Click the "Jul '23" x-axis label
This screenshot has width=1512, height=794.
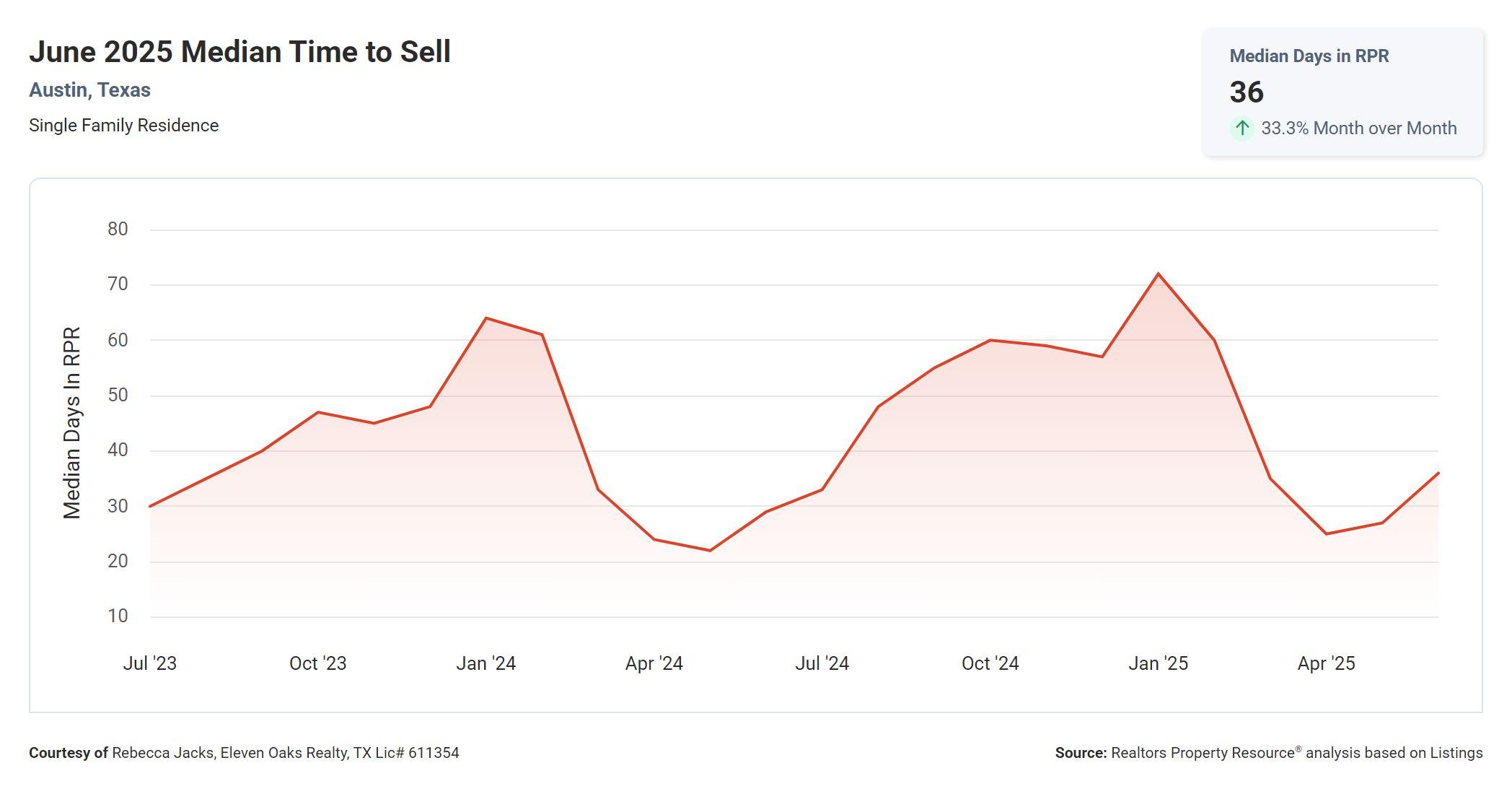[149, 663]
